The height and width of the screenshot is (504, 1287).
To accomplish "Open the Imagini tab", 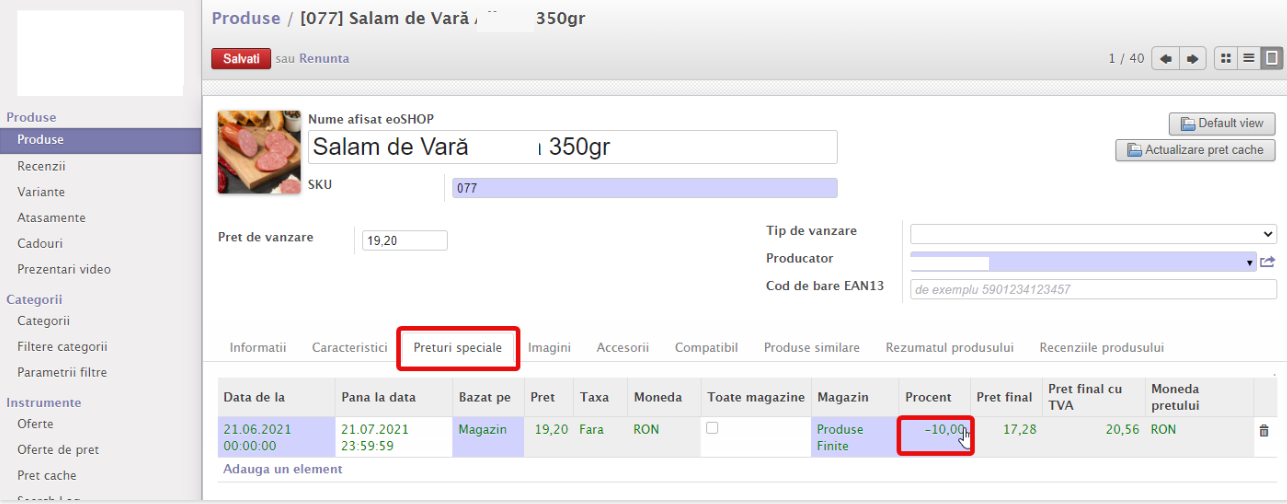I will pyautogui.click(x=549, y=348).
